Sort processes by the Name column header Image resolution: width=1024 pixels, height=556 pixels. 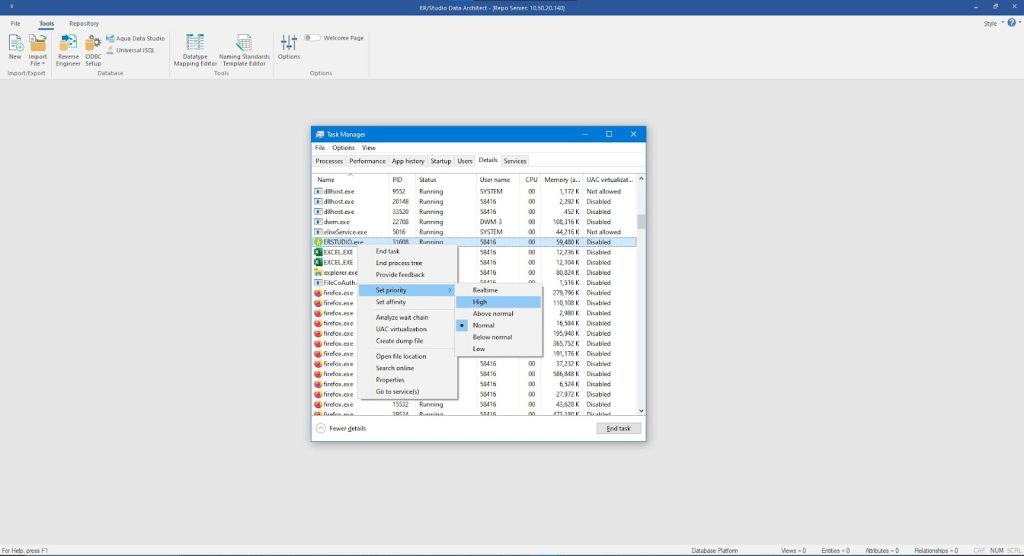tap(351, 180)
